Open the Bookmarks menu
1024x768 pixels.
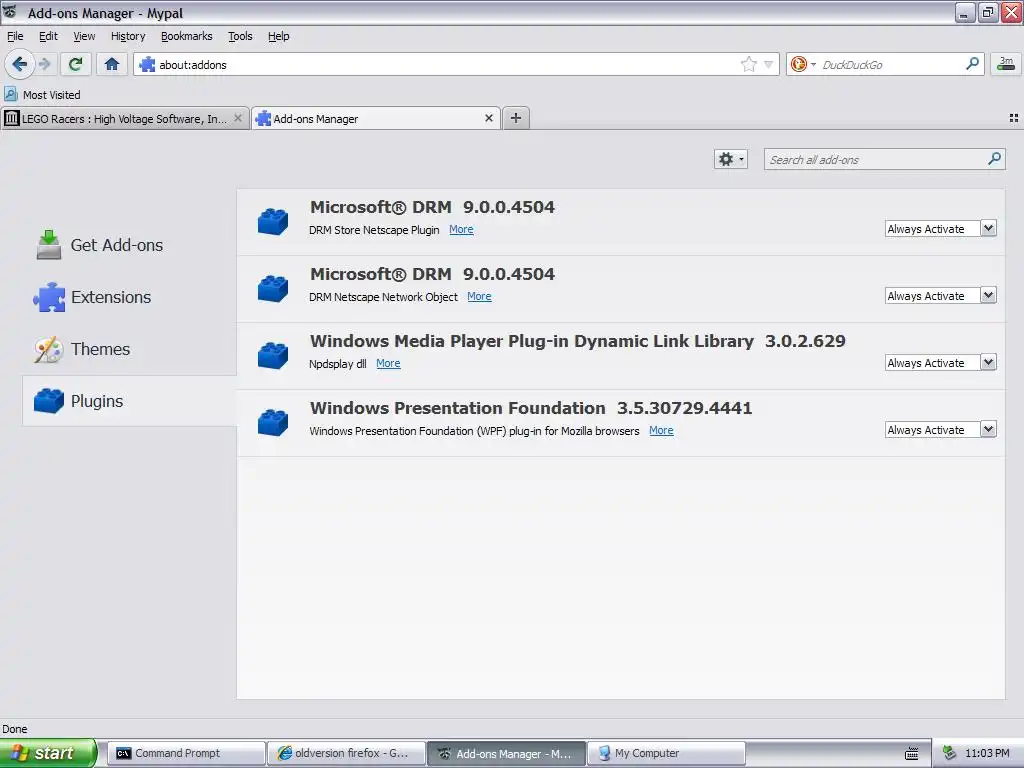[x=186, y=36]
